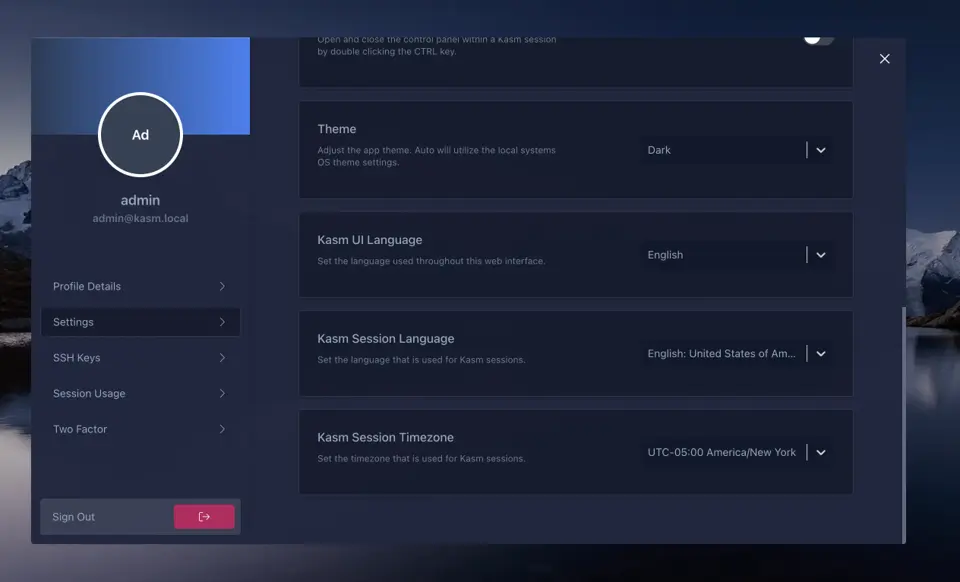The width and height of the screenshot is (960, 582).
Task: Click the admin@kasm.local email text
Action: [x=140, y=218]
